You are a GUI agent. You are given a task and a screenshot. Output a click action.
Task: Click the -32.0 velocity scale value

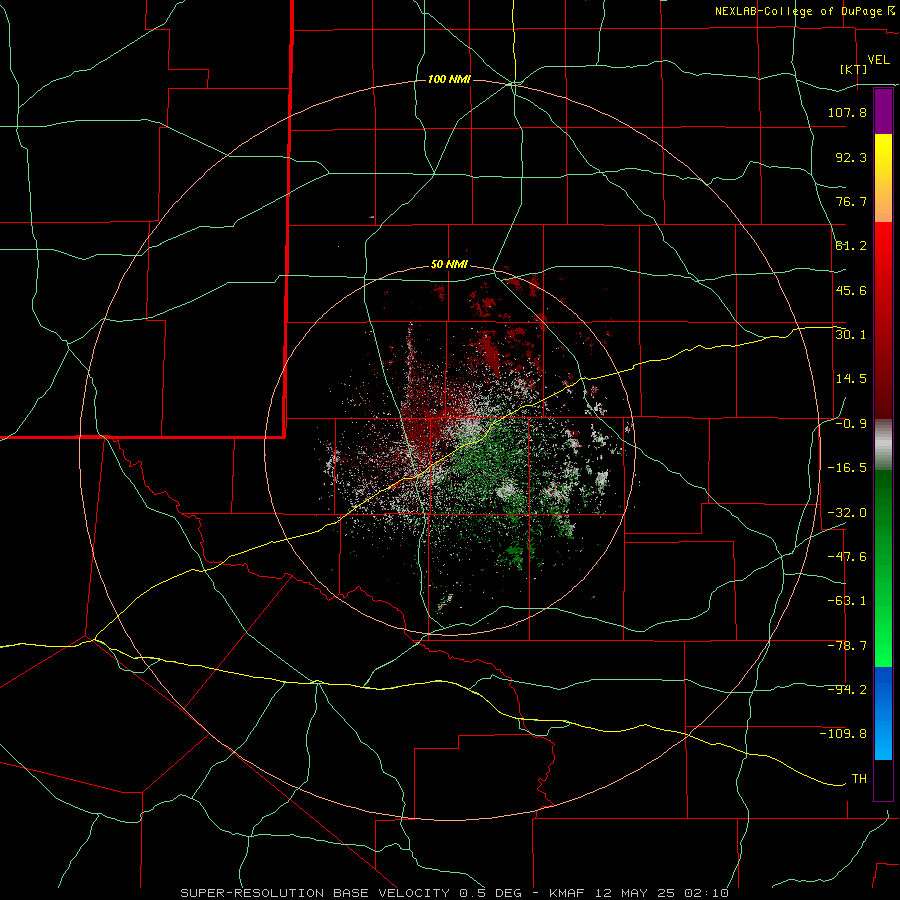tap(847, 513)
